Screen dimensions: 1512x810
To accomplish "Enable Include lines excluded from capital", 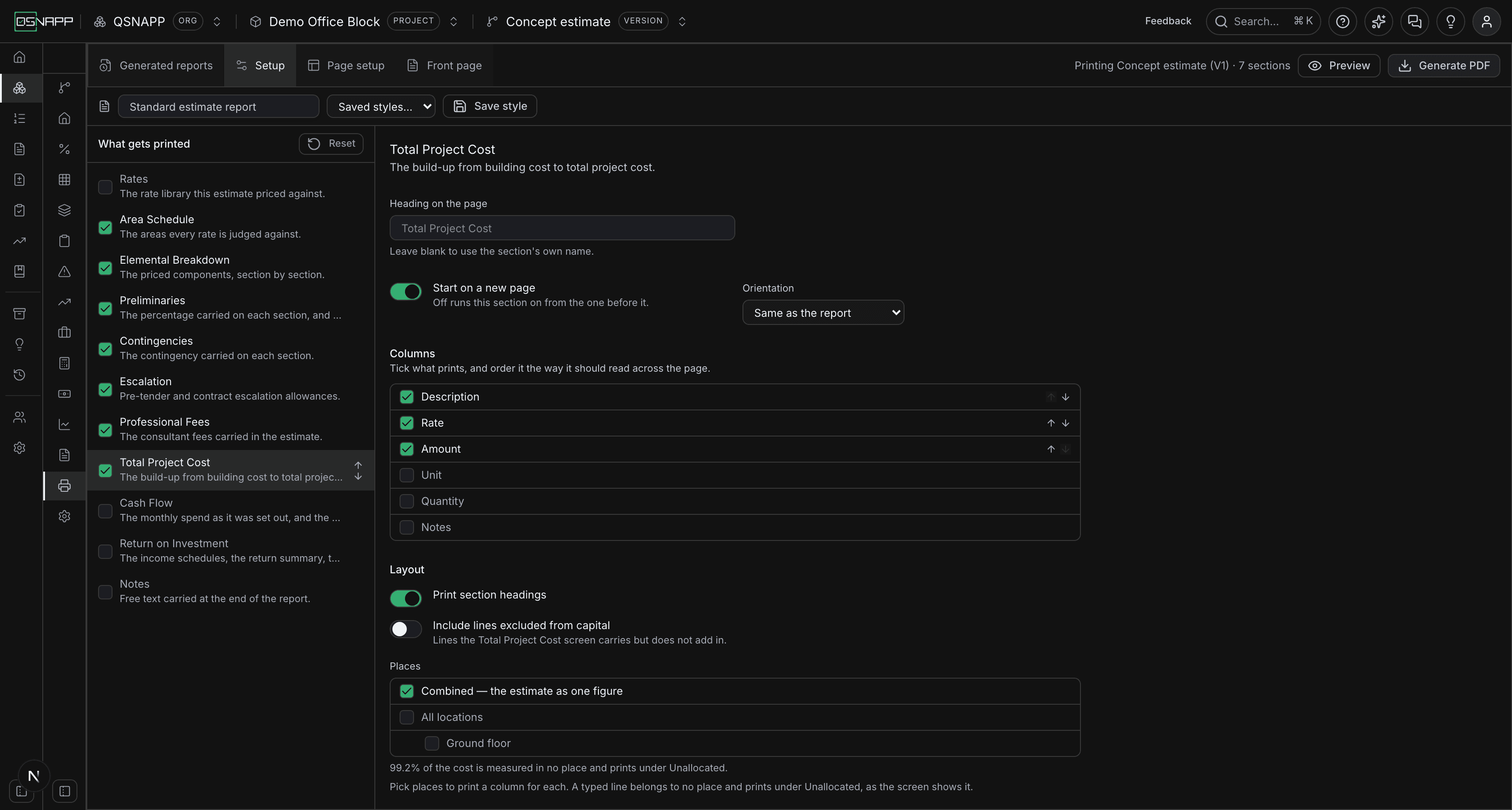I will [x=405, y=629].
